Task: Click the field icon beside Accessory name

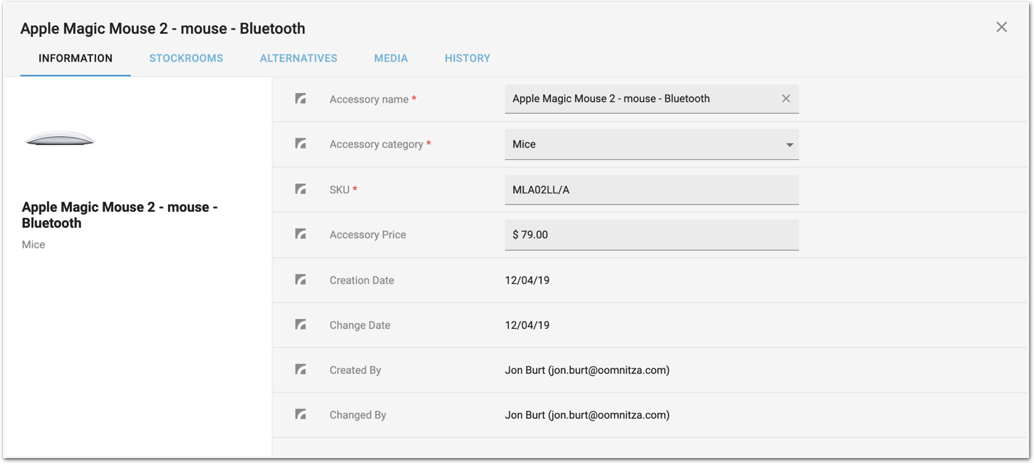Action: coord(300,99)
